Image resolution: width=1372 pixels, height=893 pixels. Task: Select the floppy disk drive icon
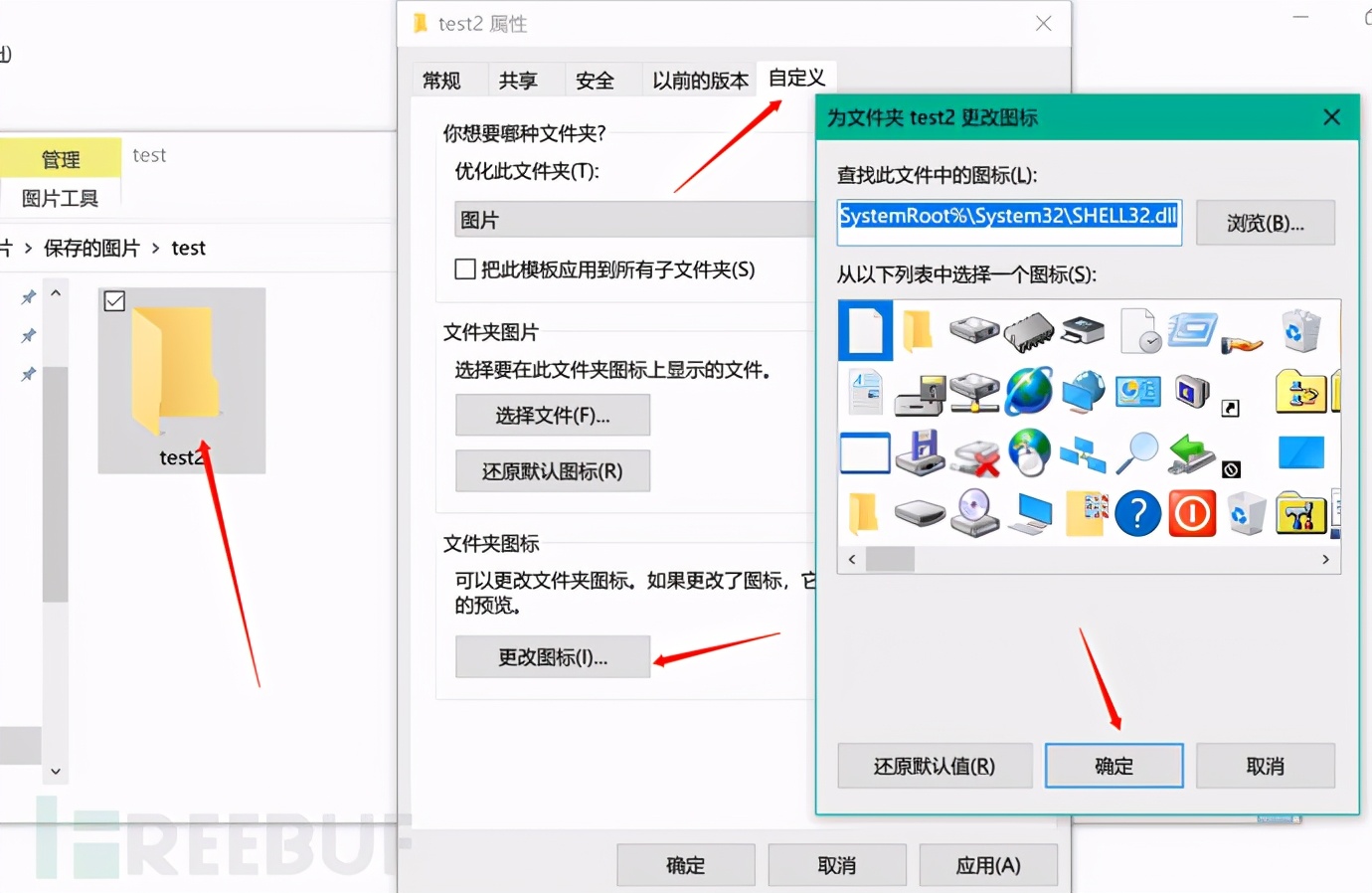(x=920, y=452)
